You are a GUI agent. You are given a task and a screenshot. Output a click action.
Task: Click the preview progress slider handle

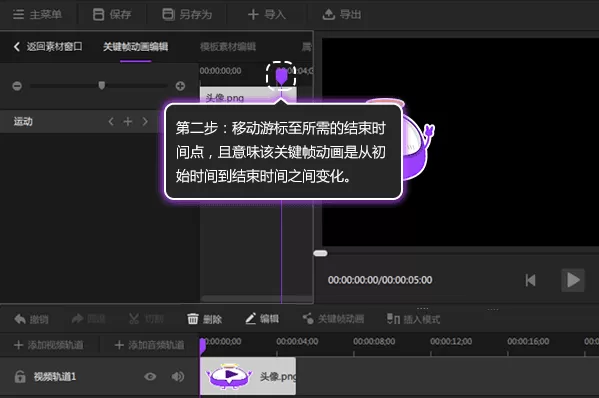click(x=320, y=253)
